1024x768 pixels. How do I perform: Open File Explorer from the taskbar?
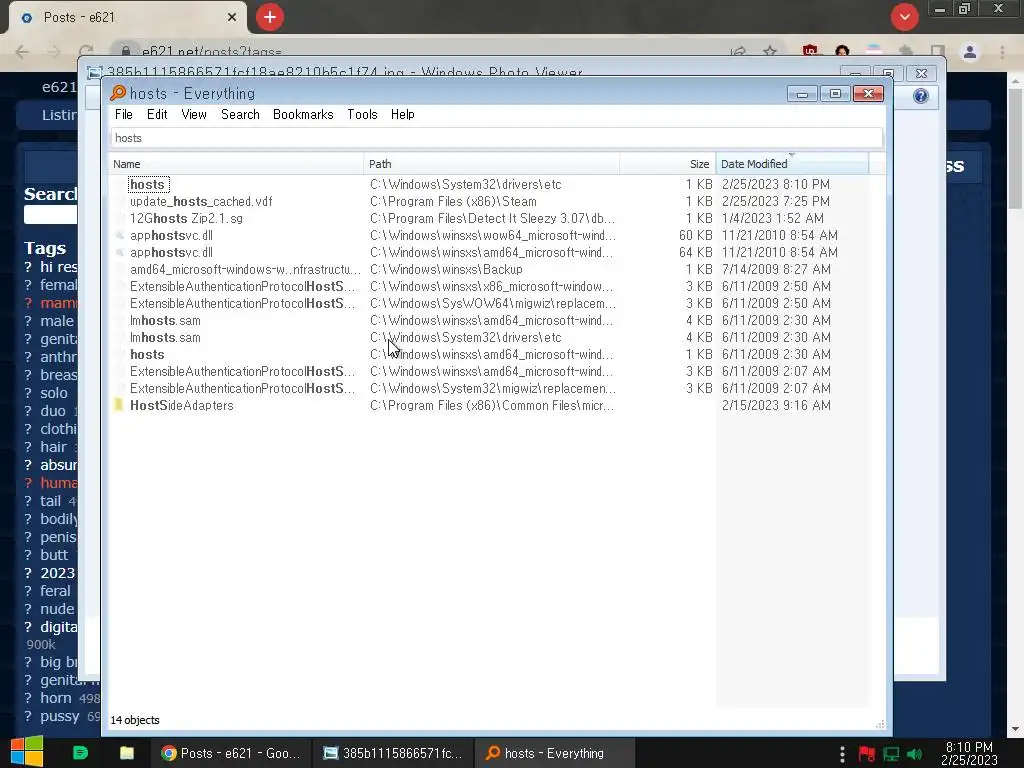click(127, 753)
